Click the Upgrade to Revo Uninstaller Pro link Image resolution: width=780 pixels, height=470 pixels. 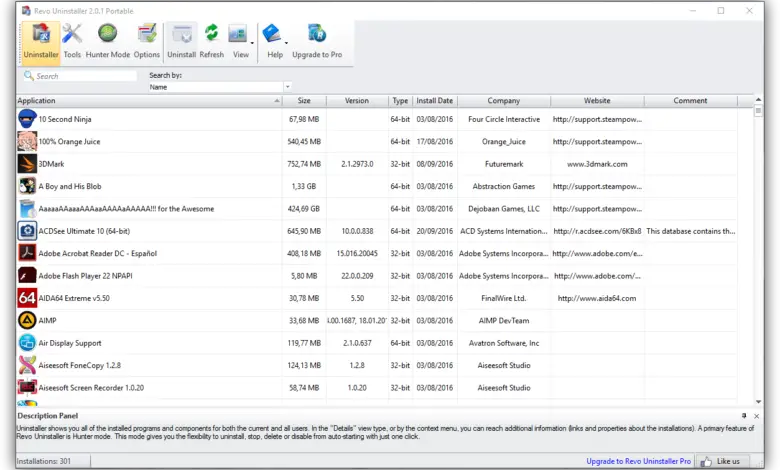click(638, 461)
